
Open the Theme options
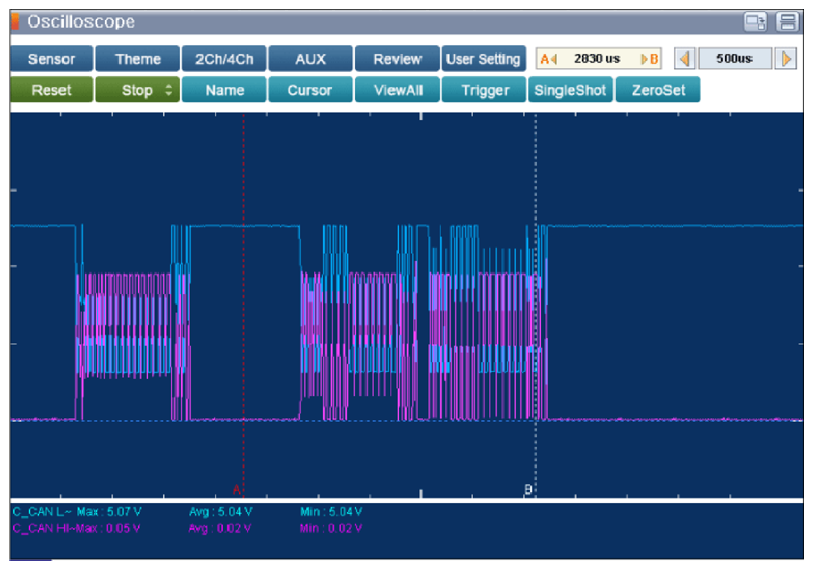(x=137, y=59)
